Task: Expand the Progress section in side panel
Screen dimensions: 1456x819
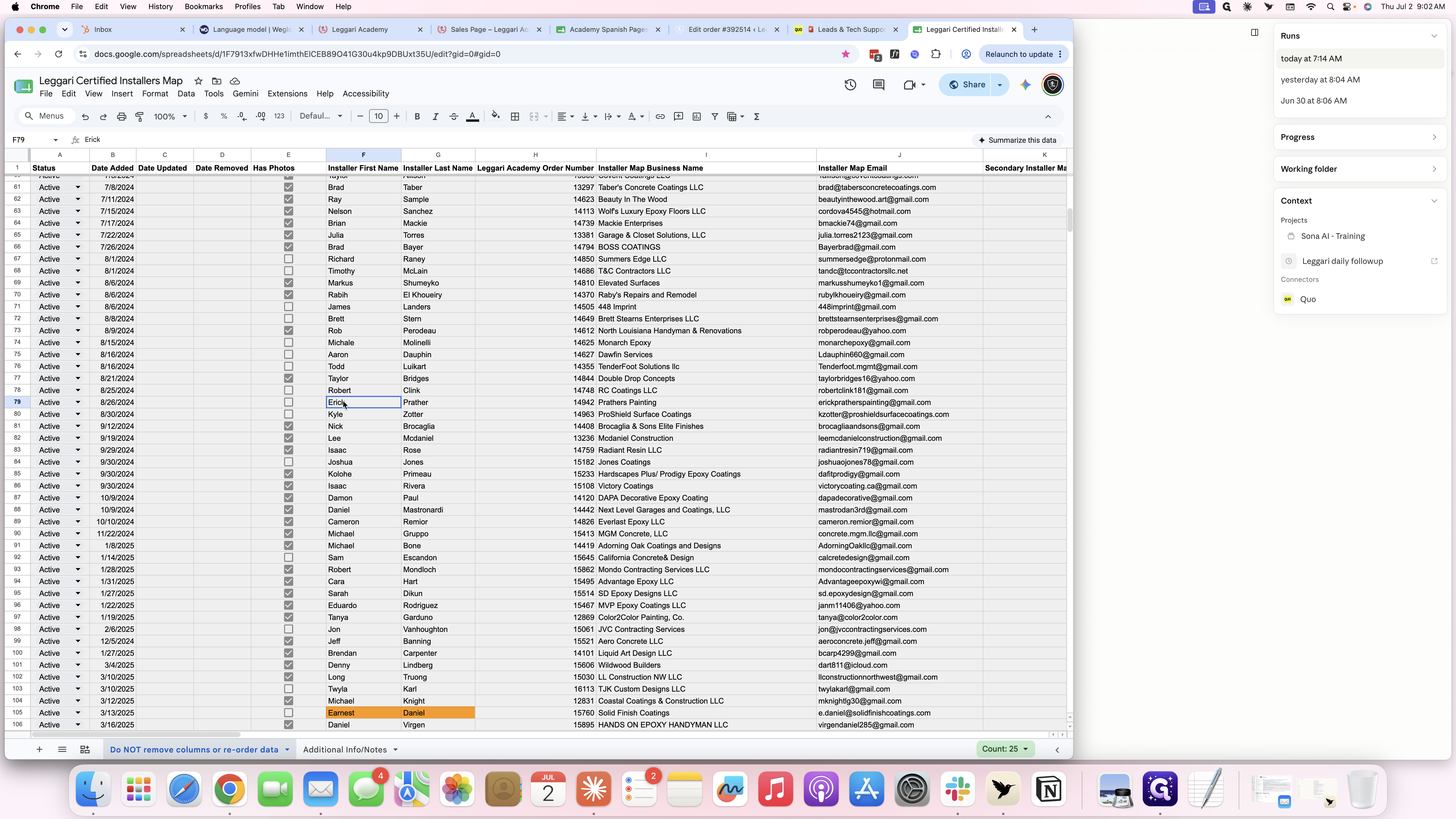Action: tap(1359, 137)
